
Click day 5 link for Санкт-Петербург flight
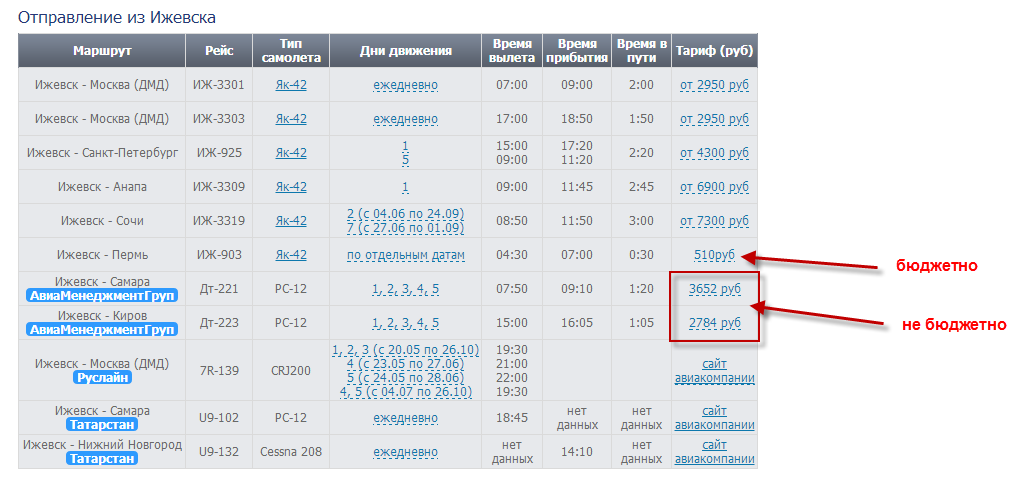[406, 160]
